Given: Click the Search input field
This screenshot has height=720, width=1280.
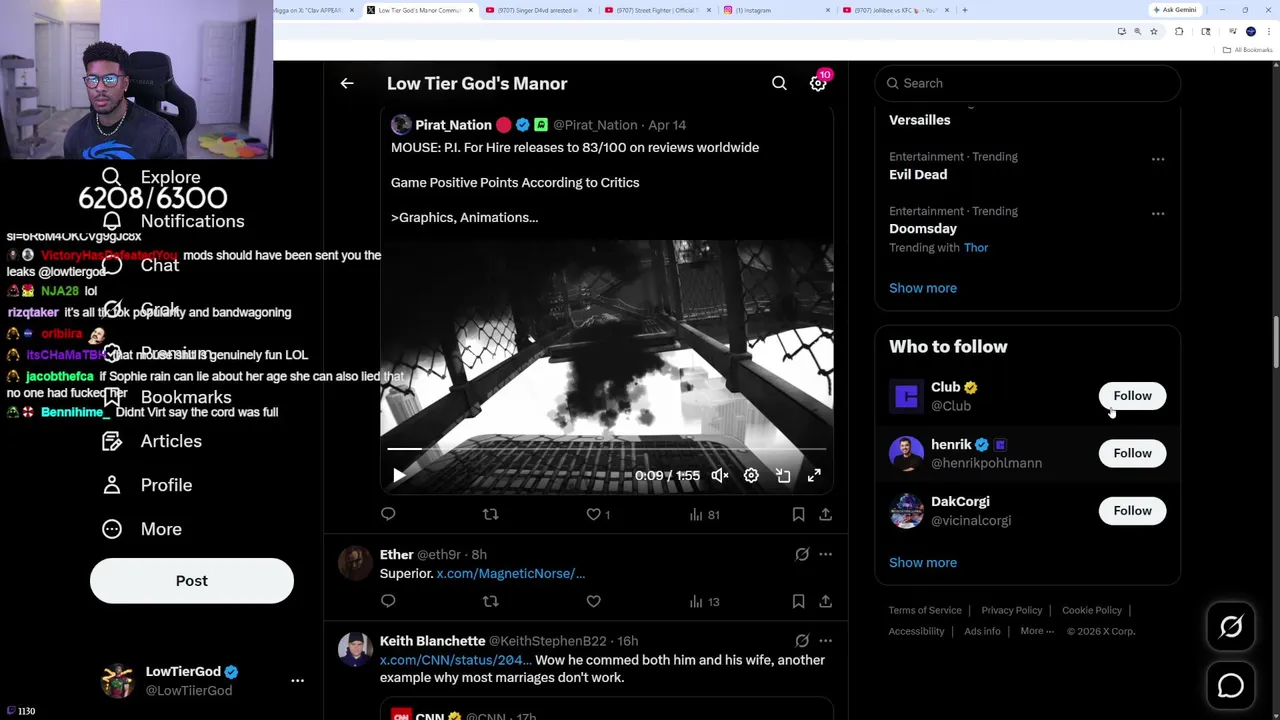Looking at the screenshot, I should (1028, 83).
